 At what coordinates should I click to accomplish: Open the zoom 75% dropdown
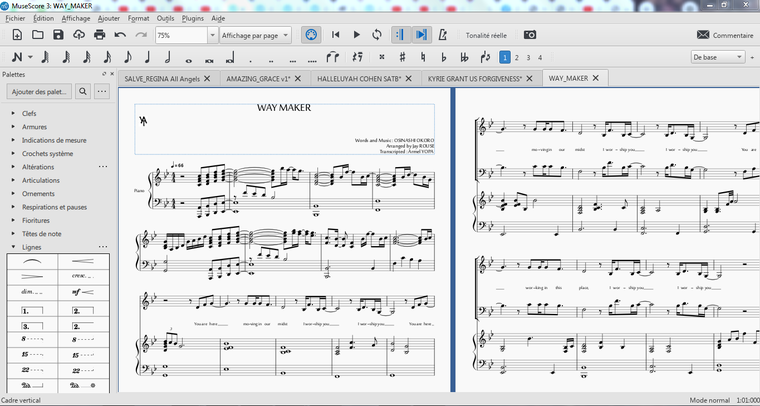[x=212, y=35]
